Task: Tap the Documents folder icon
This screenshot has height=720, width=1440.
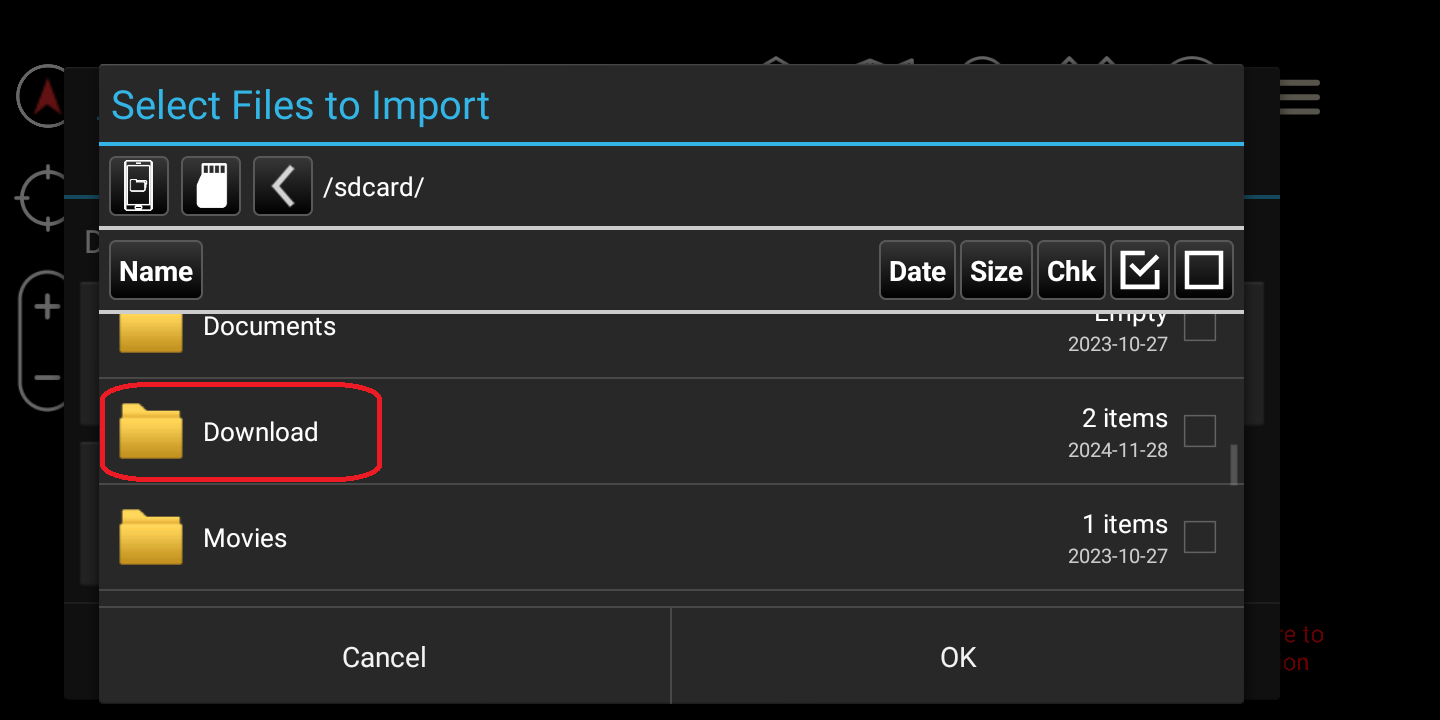Action: [151, 332]
